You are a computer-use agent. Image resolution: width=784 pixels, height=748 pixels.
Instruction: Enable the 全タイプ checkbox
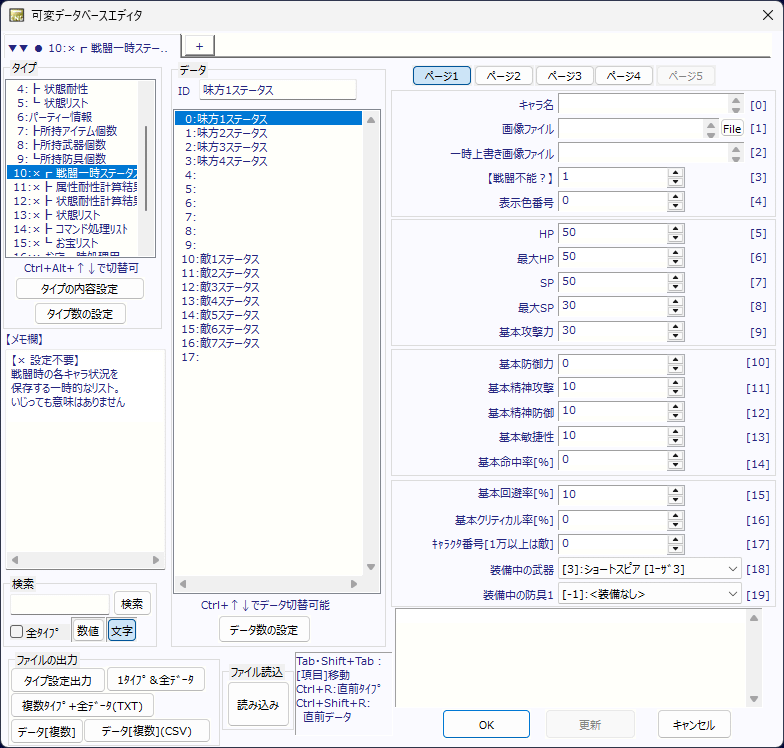(16, 632)
